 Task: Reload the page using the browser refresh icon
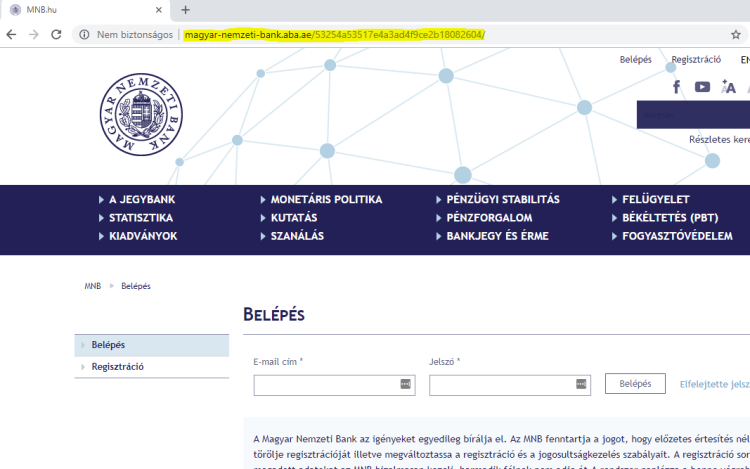click(x=58, y=34)
